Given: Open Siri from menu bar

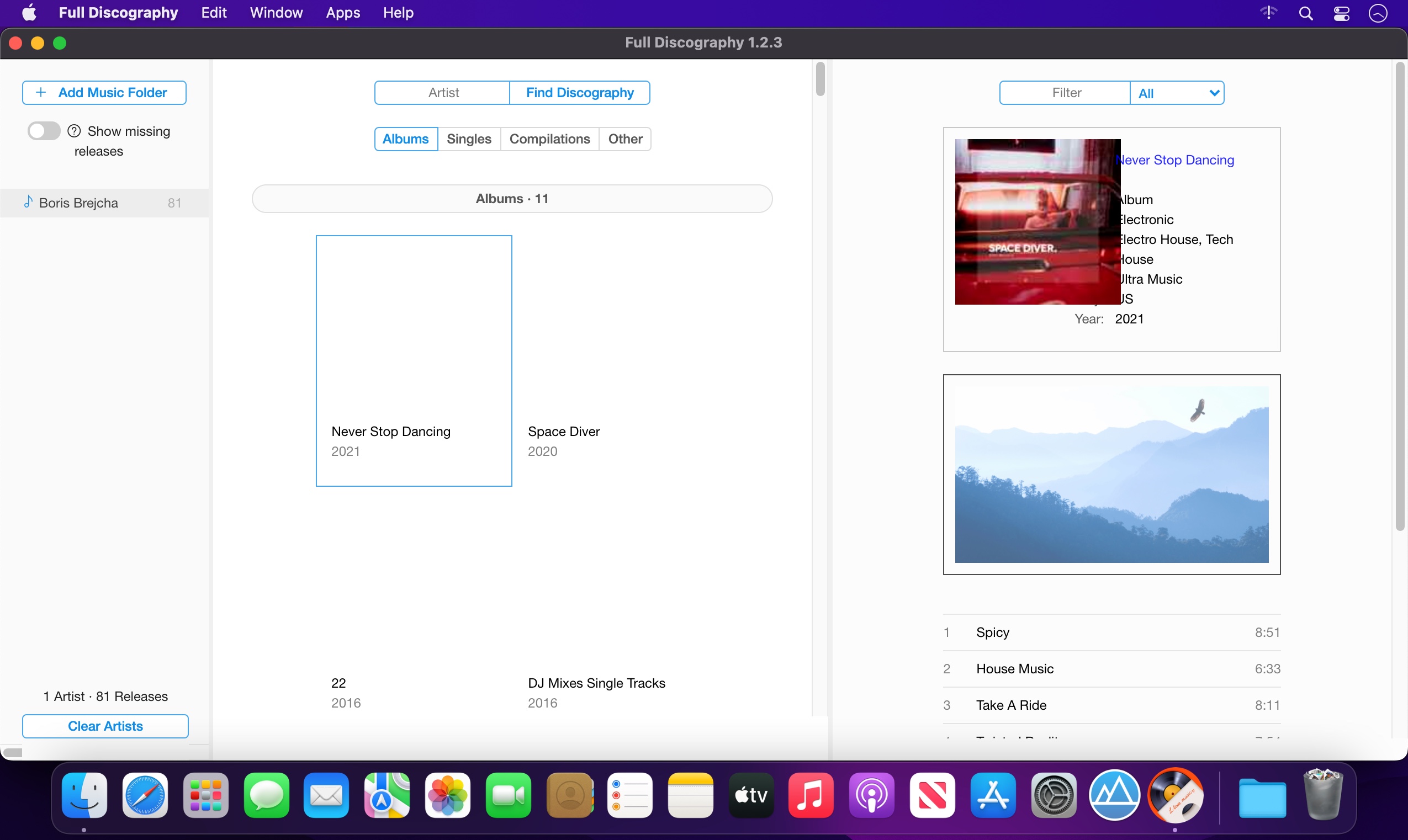Looking at the screenshot, I should click(1378, 13).
